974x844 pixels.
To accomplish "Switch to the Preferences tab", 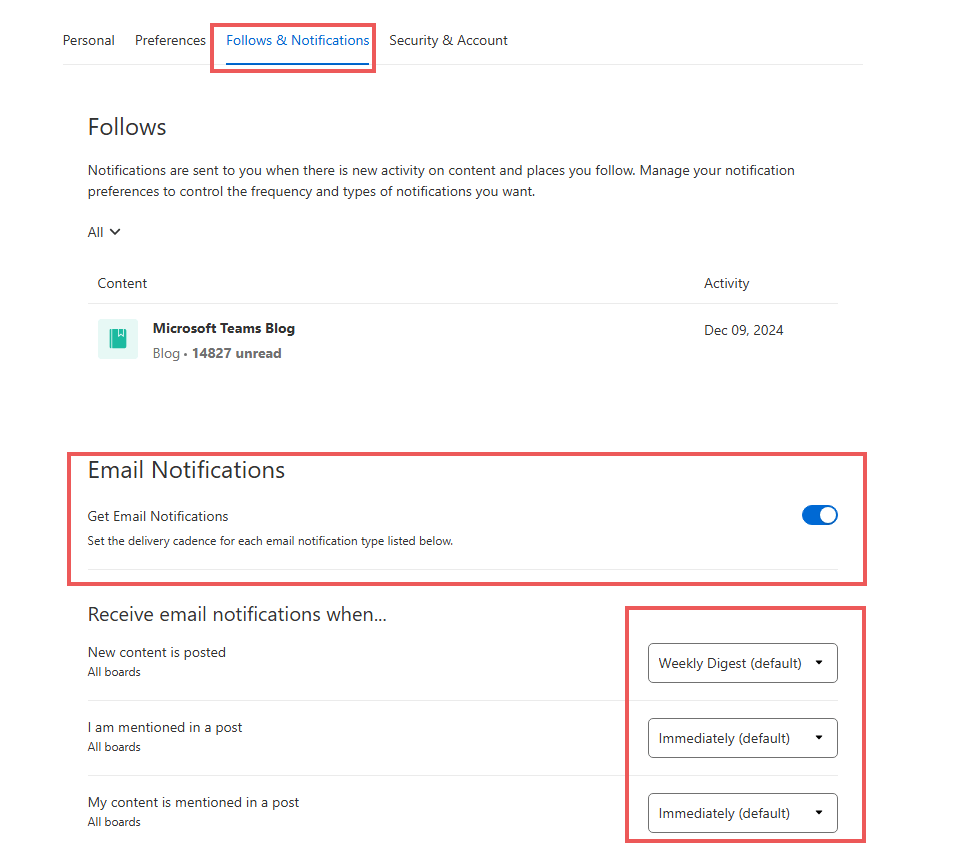I will 170,40.
